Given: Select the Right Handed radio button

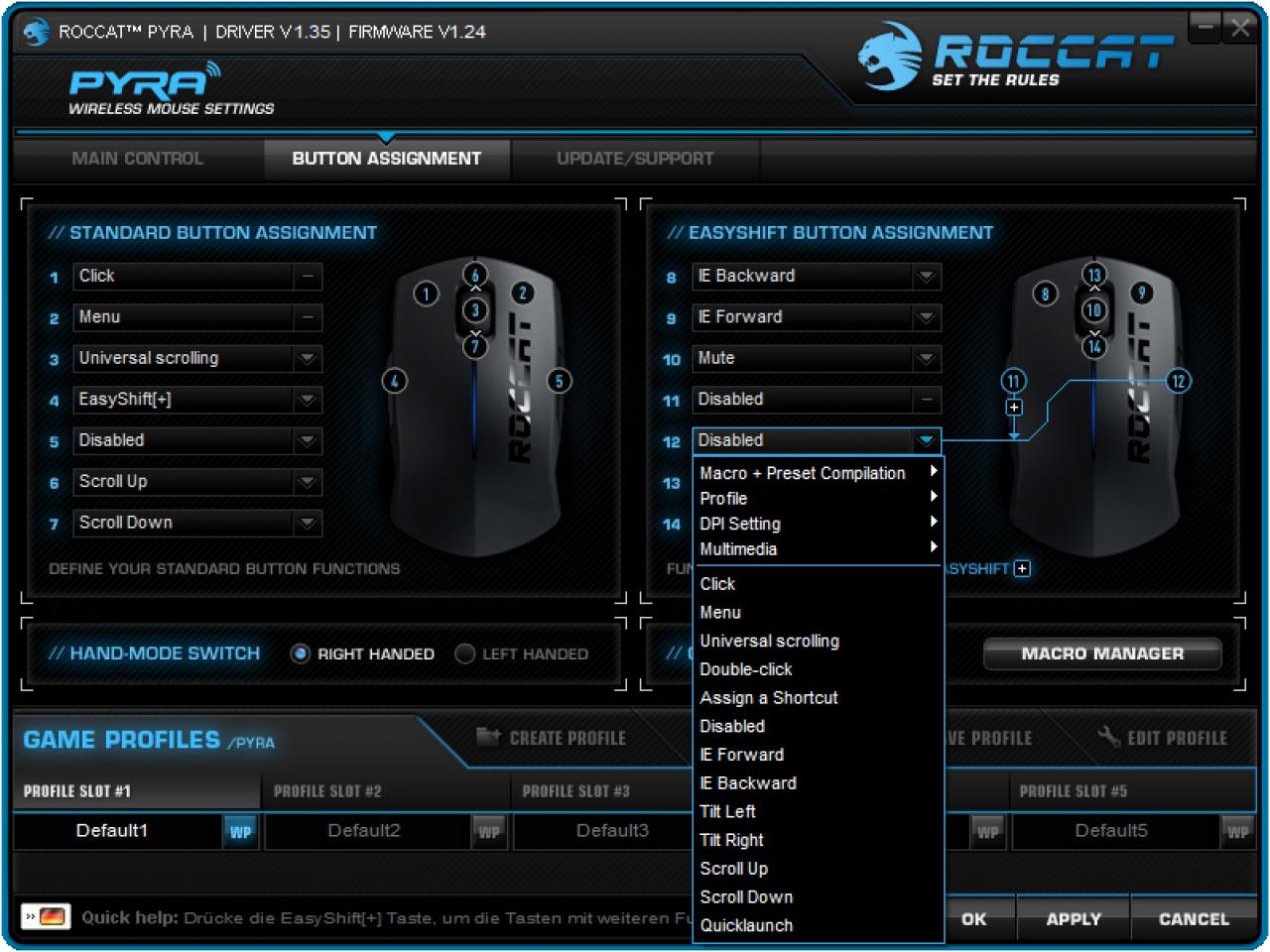Looking at the screenshot, I should (x=300, y=654).
